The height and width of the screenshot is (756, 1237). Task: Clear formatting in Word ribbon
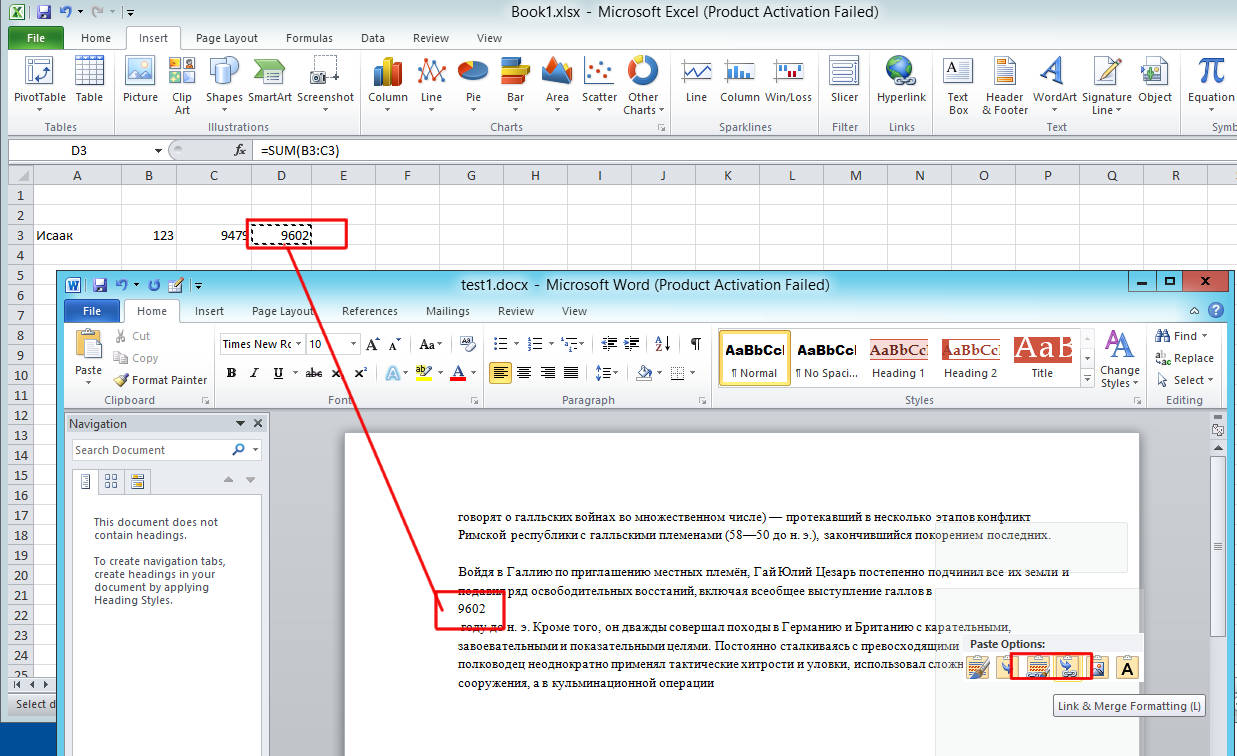click(x=468, y=344)
